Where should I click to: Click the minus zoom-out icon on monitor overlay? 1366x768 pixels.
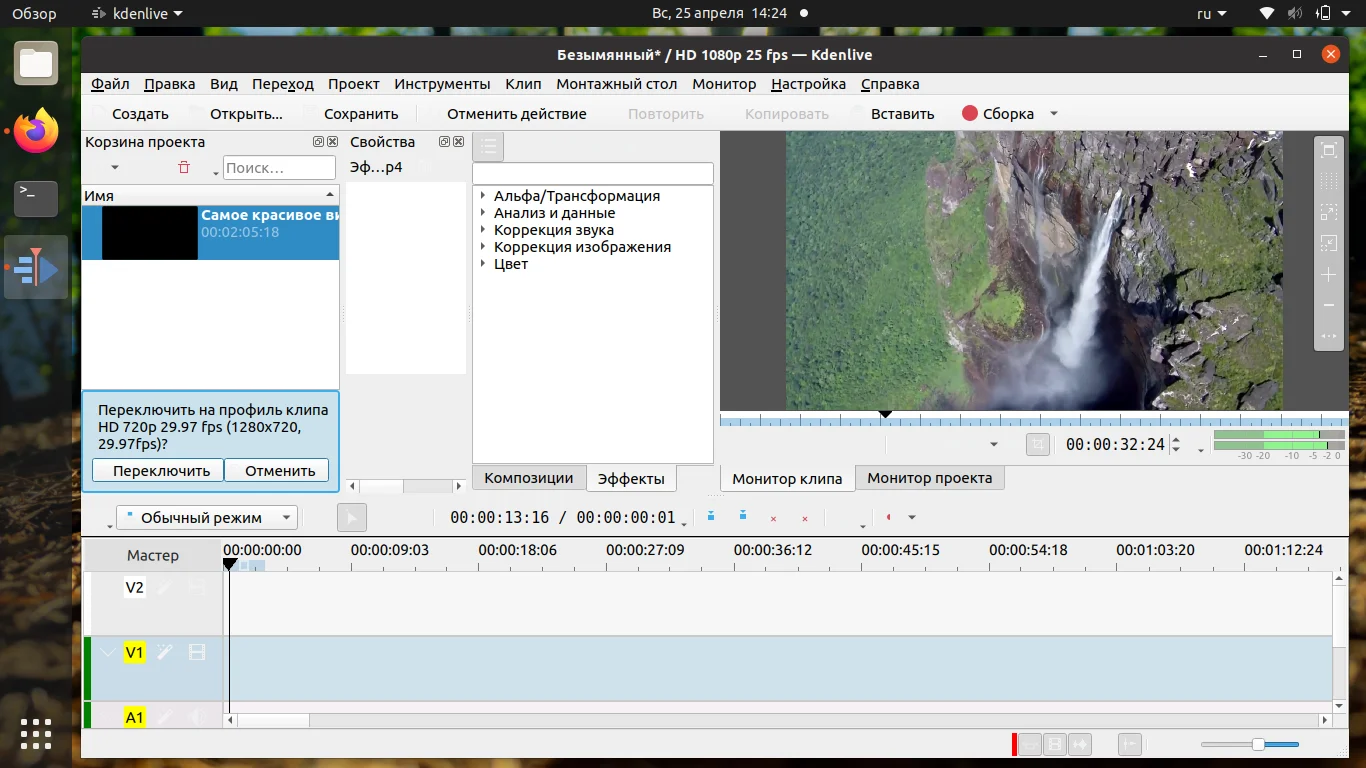coord(1328,306)
